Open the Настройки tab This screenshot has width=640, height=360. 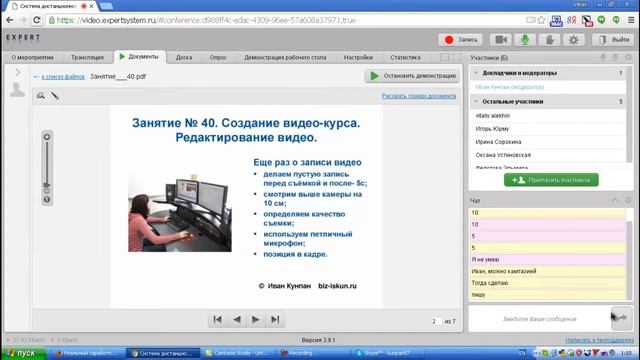point(358,58)
